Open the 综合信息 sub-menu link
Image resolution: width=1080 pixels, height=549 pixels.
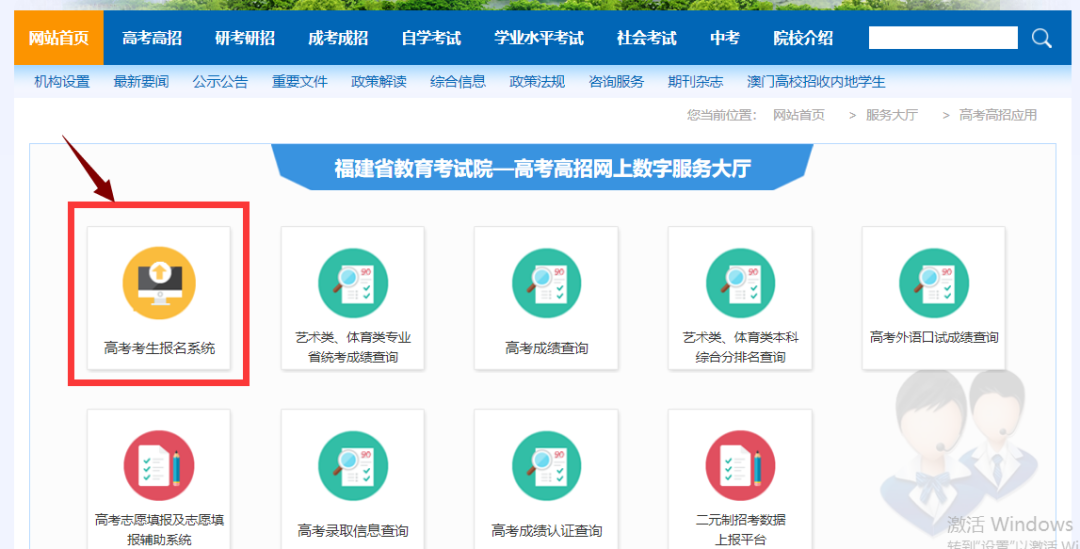click(458, 82)
